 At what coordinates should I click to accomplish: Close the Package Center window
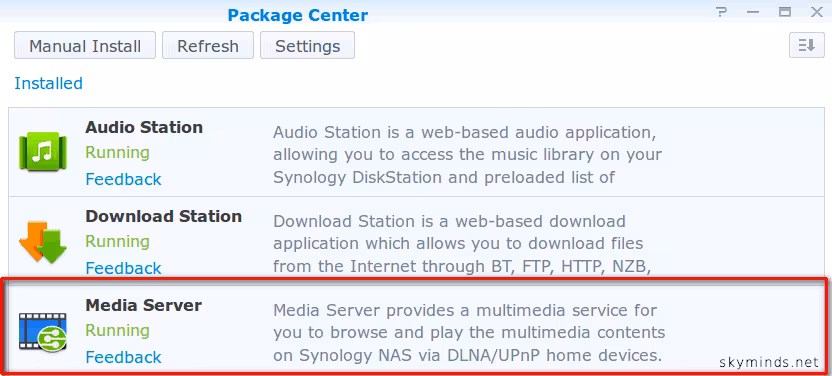click(817, 12)
